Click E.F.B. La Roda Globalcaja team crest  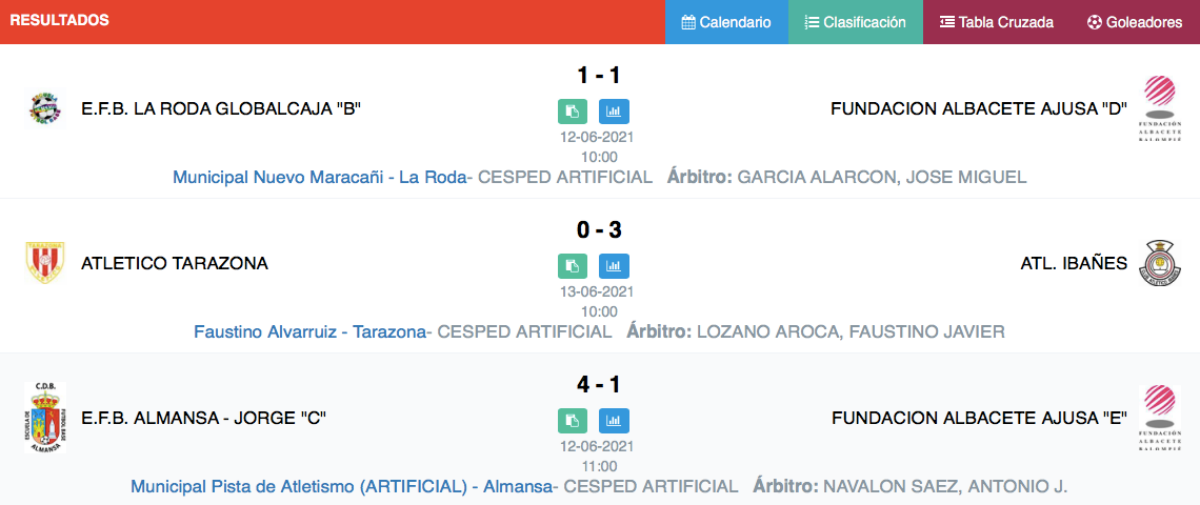coord(45,108)
